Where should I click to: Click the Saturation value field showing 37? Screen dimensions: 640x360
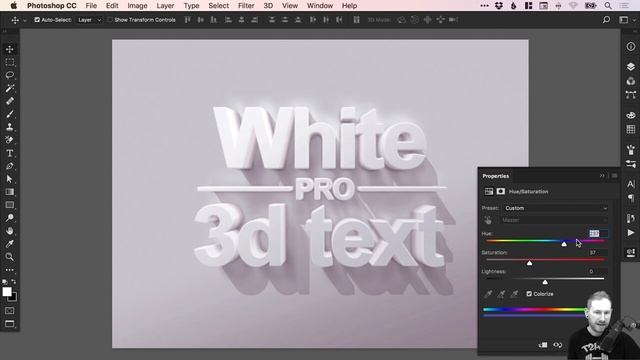point(598,253)
